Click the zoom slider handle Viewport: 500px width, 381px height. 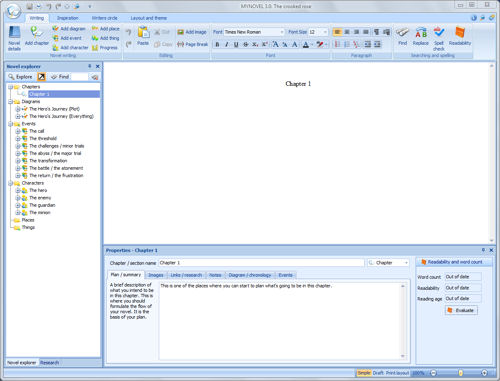(461, 373)
